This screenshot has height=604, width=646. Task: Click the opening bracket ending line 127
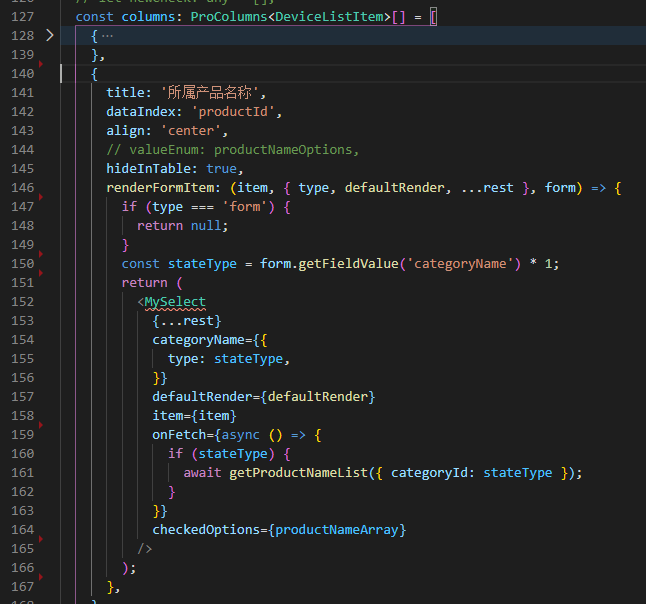point(433,17)
